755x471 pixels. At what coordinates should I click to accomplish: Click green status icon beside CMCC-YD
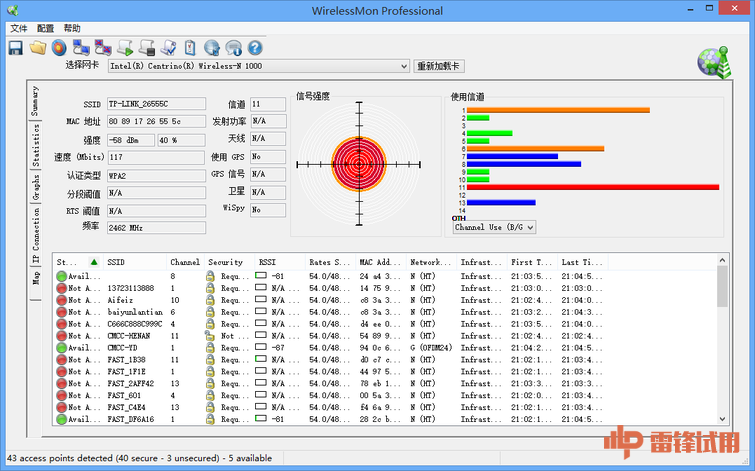[x=62, y=348]
